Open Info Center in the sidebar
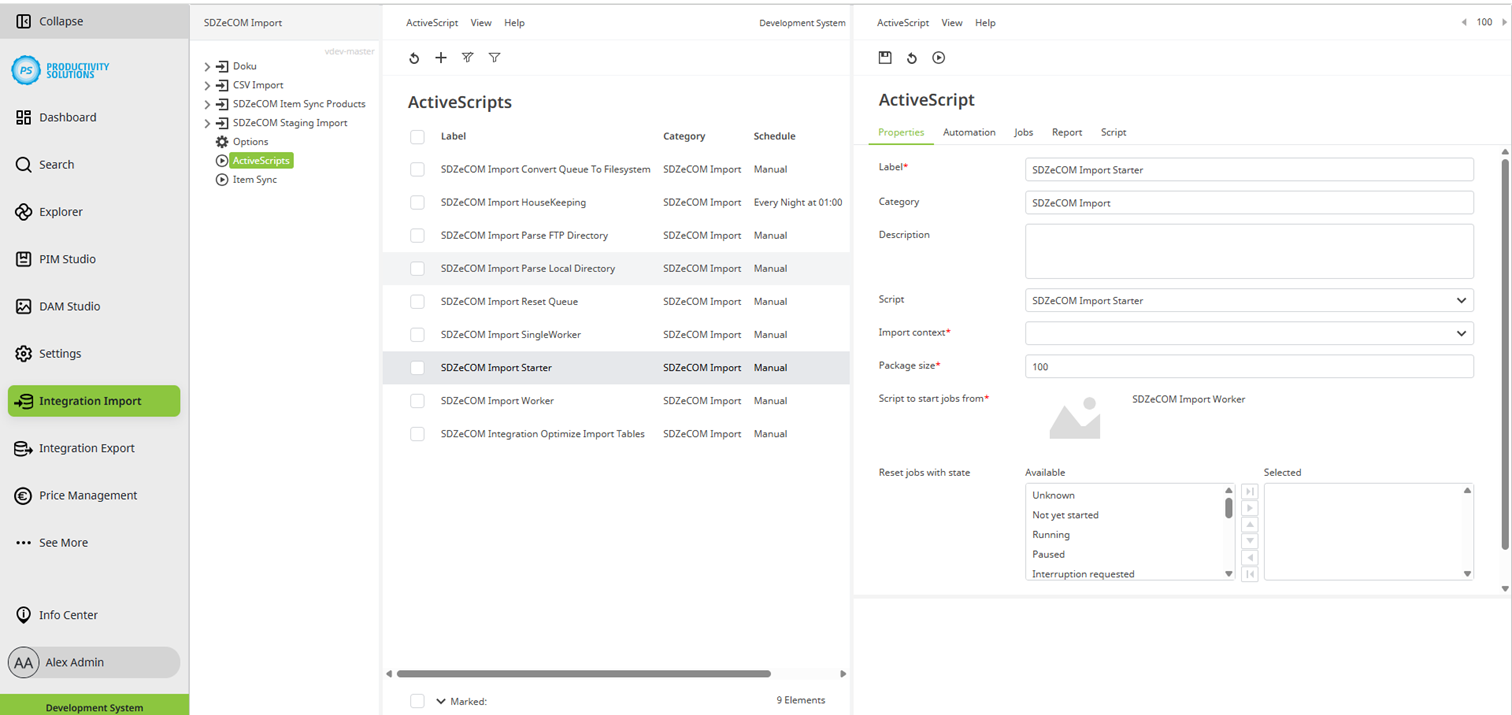The width and height of the screenshot is (1512, 715). (x=68, y=615)
